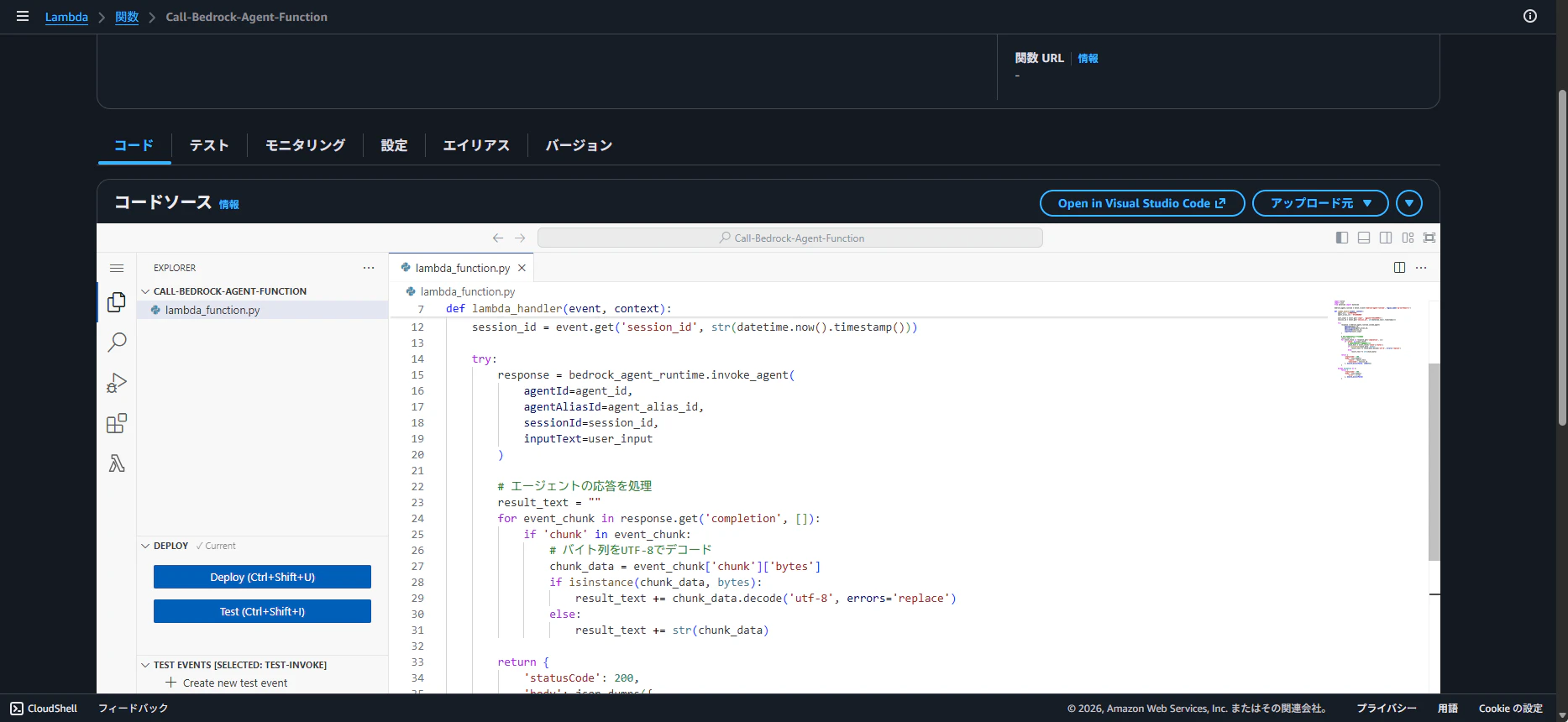Collapse the DEPLOY section
Screen dimensions: 1568x722
coord(145,546)
